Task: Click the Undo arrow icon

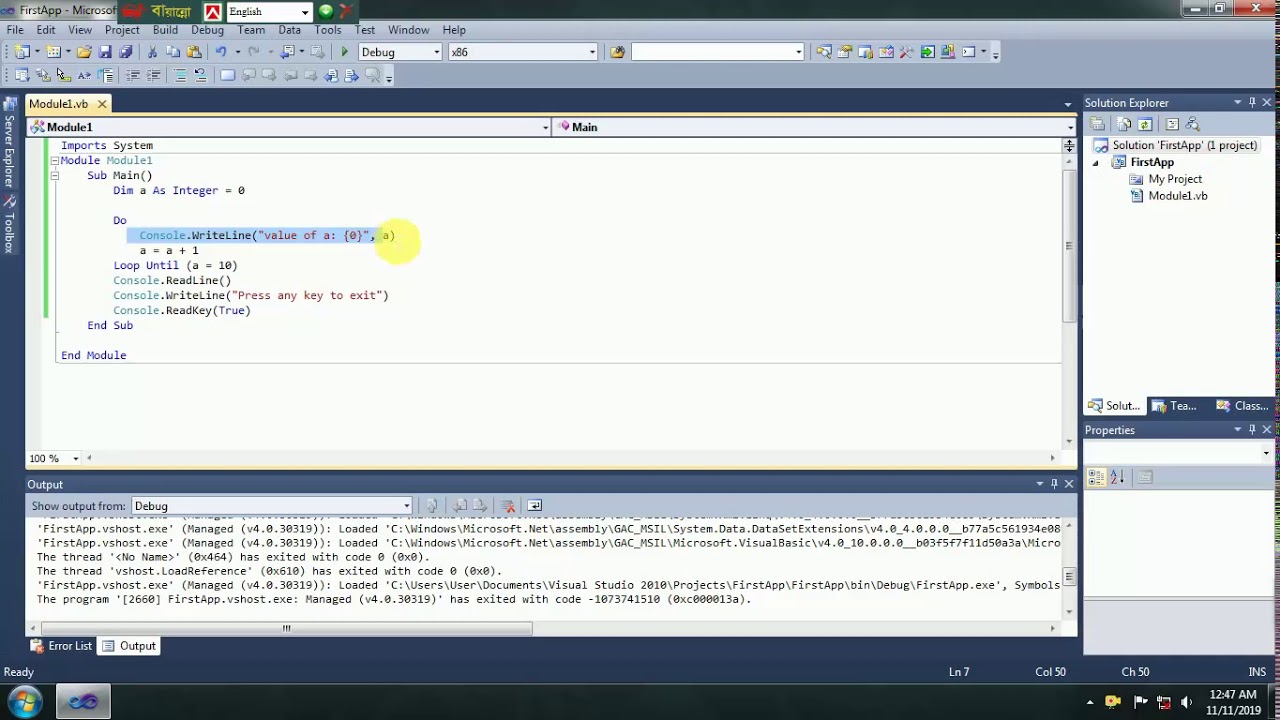Action: click(x=220, y=52)
